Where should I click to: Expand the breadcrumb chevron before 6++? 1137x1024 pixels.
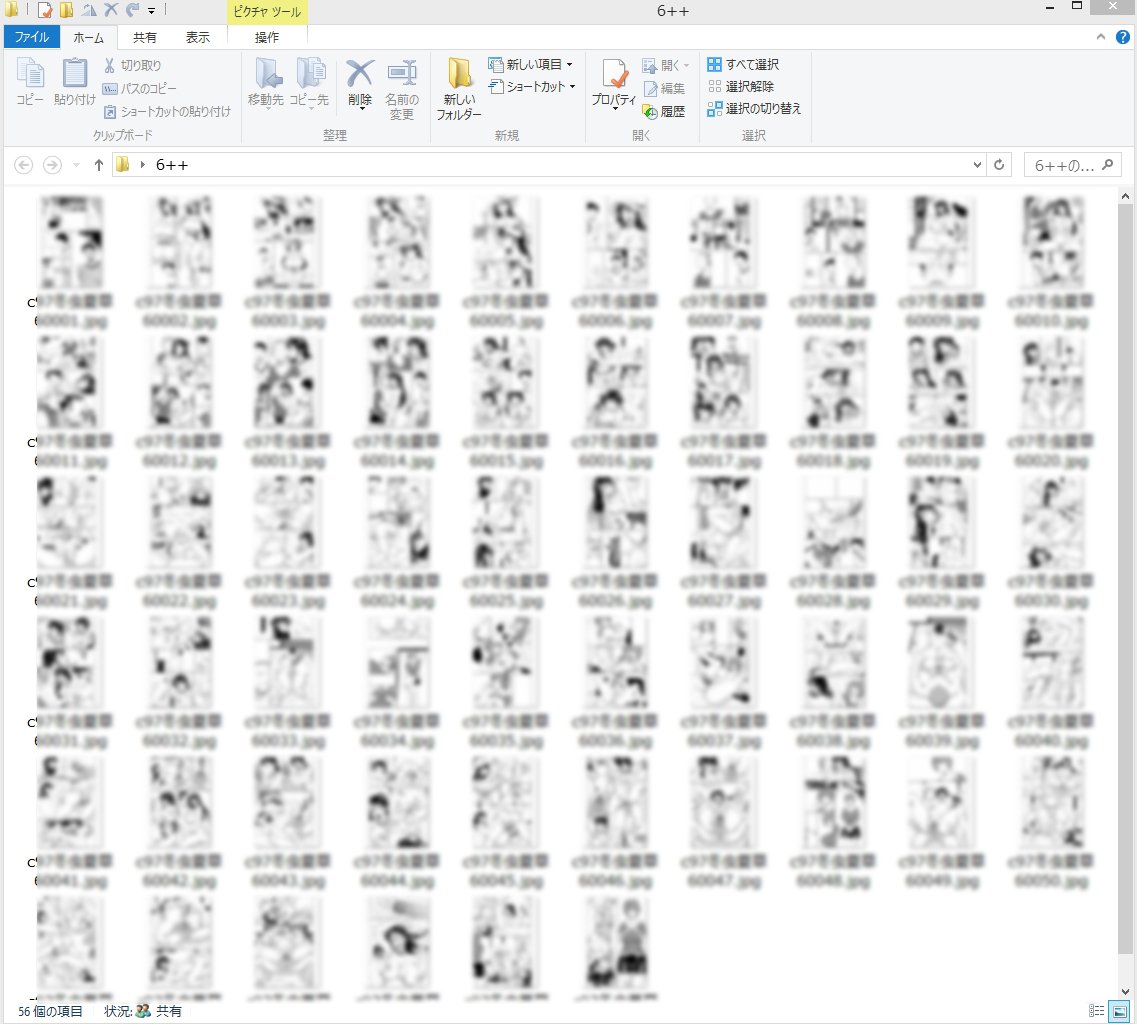[143, 165]
